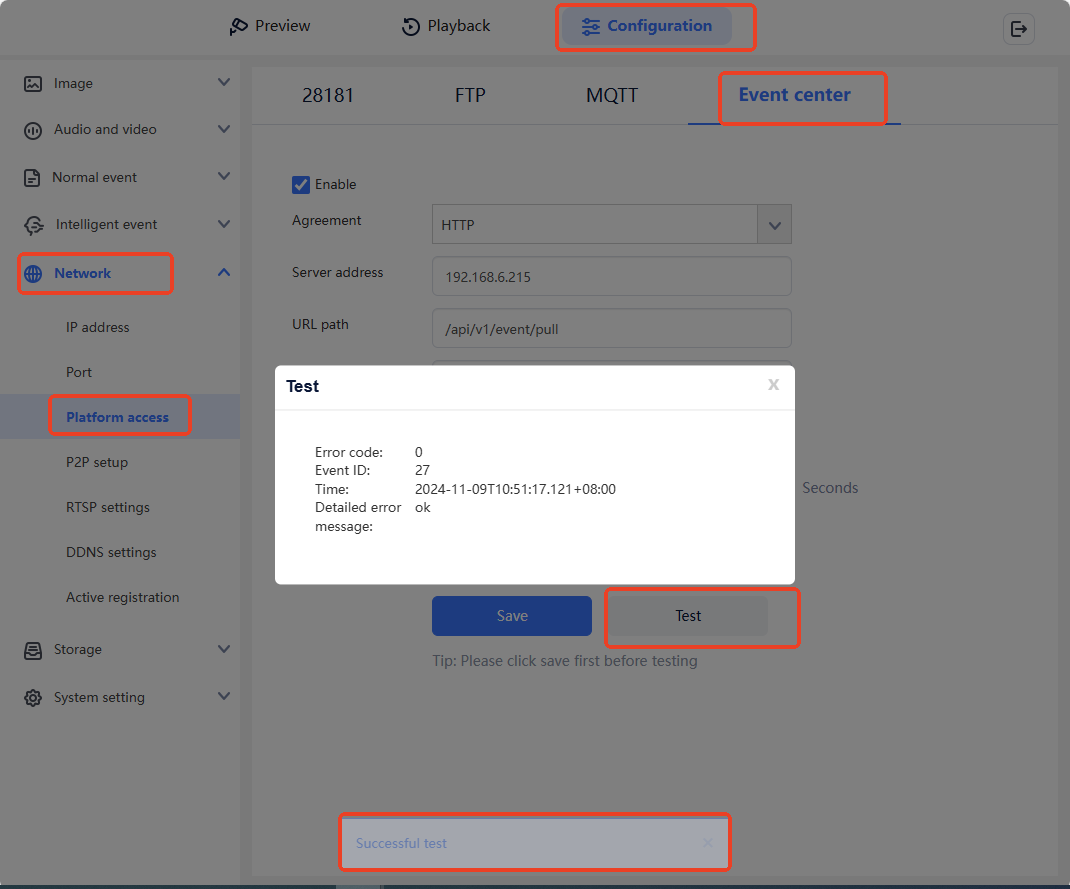This screenshot has height=889, width=1070.
Task: Click the Server address input field
Action: coord(611,277)
